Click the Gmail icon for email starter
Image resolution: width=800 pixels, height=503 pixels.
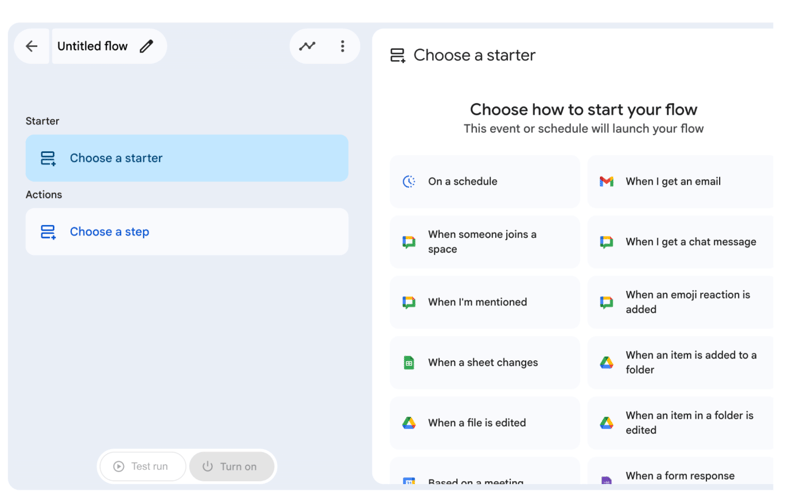(x=606, y=182)
